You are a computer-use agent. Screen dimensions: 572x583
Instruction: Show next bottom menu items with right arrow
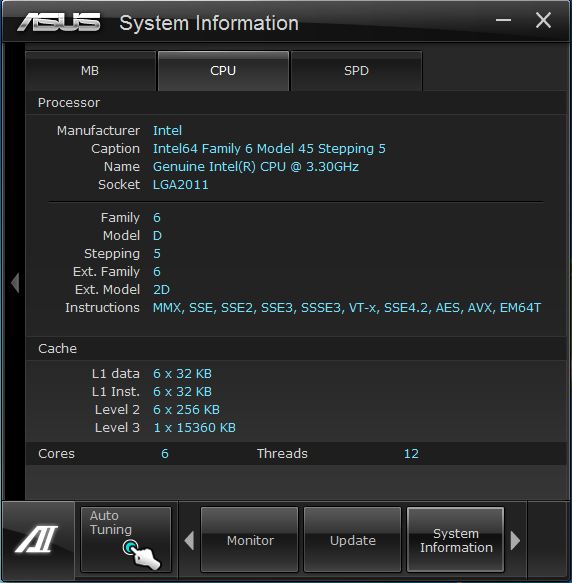pyautogui.click(x=515, y=540)
